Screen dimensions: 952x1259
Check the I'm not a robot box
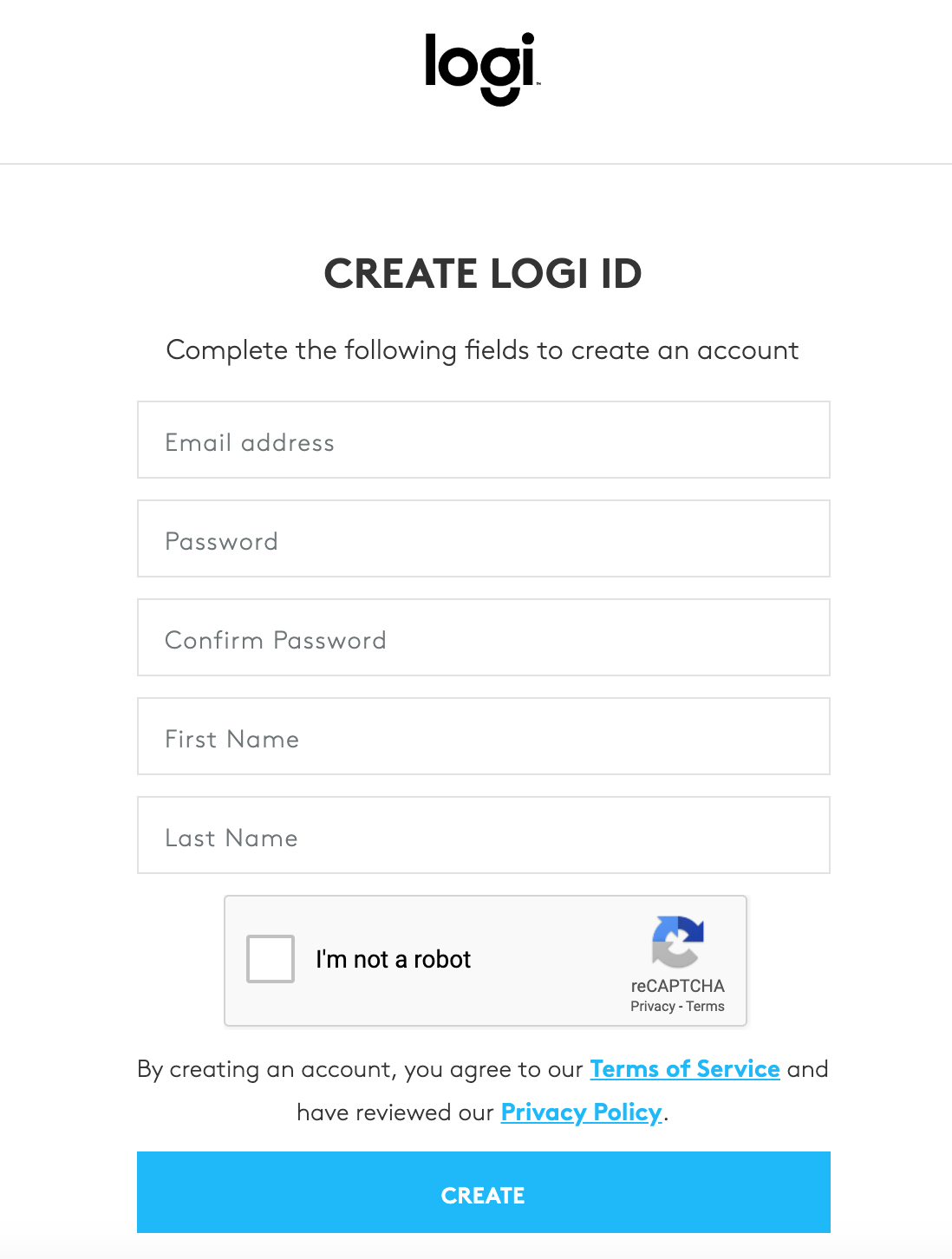(x=271, y=959)
